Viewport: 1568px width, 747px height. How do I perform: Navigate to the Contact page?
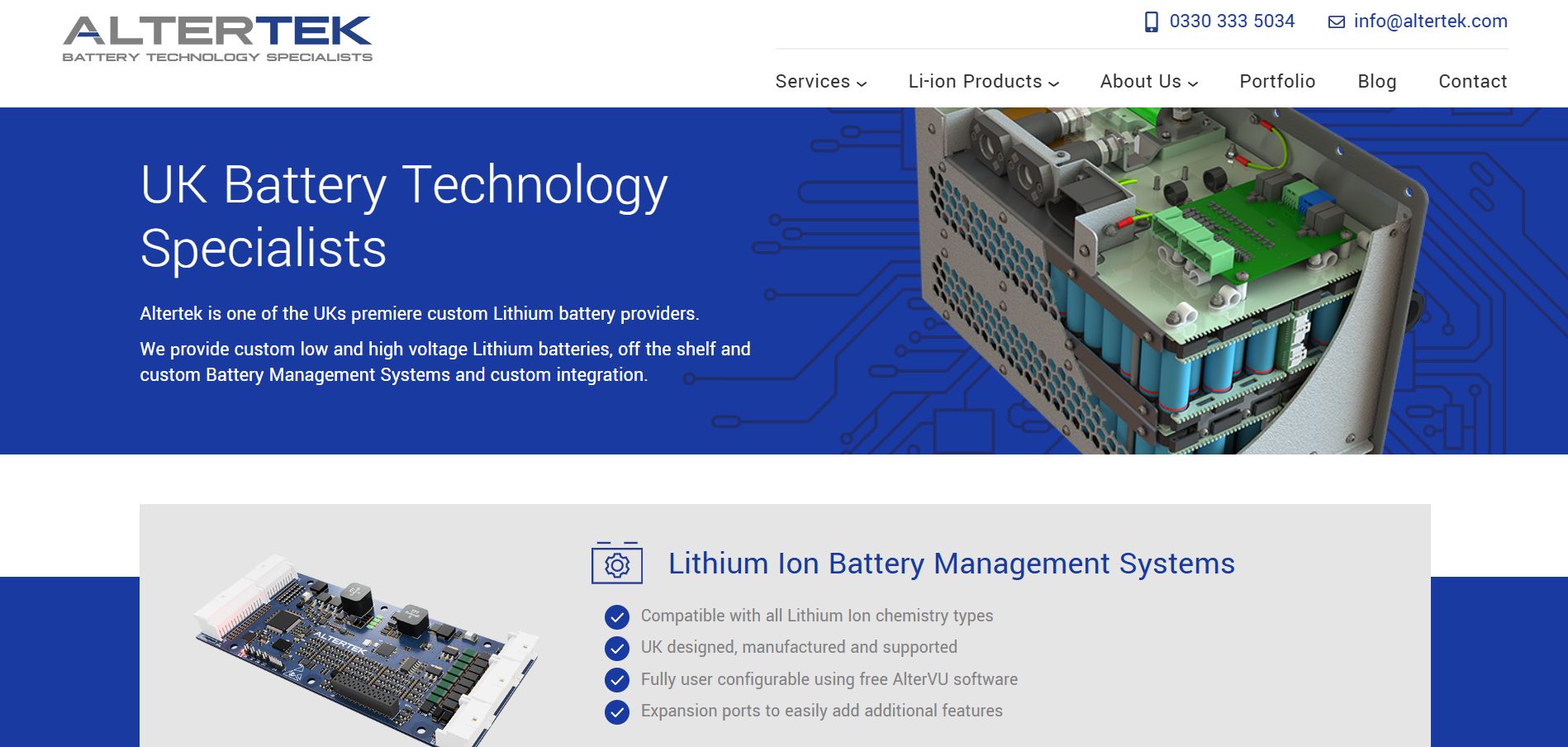(1472, 82)
